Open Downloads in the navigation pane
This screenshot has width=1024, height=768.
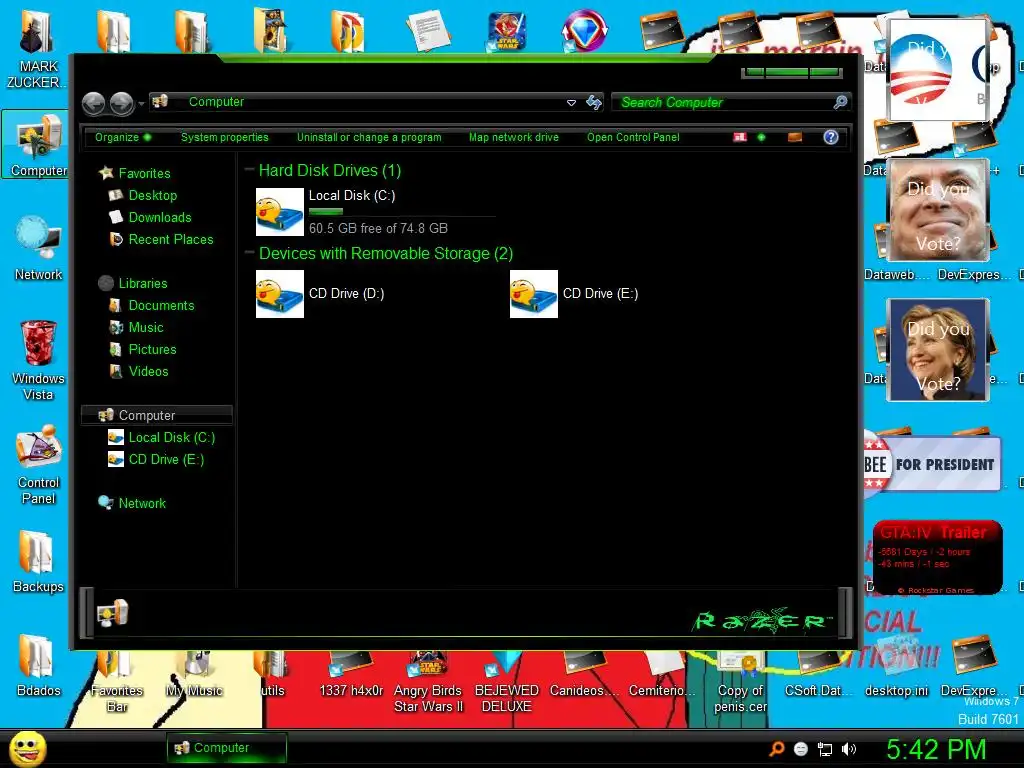point(160,217)
